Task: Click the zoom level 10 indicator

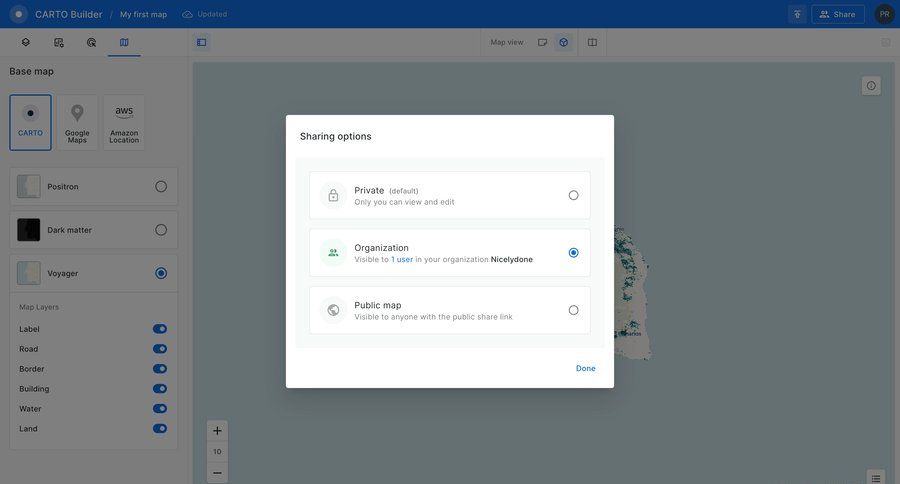Action: coord(217,452)
